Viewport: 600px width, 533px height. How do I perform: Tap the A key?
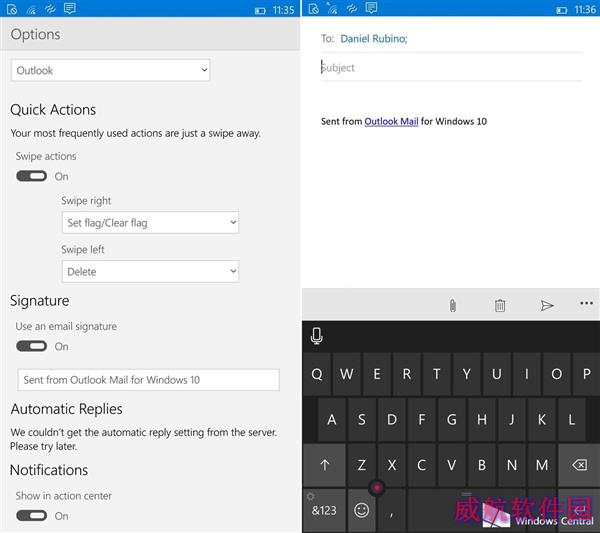332,419
